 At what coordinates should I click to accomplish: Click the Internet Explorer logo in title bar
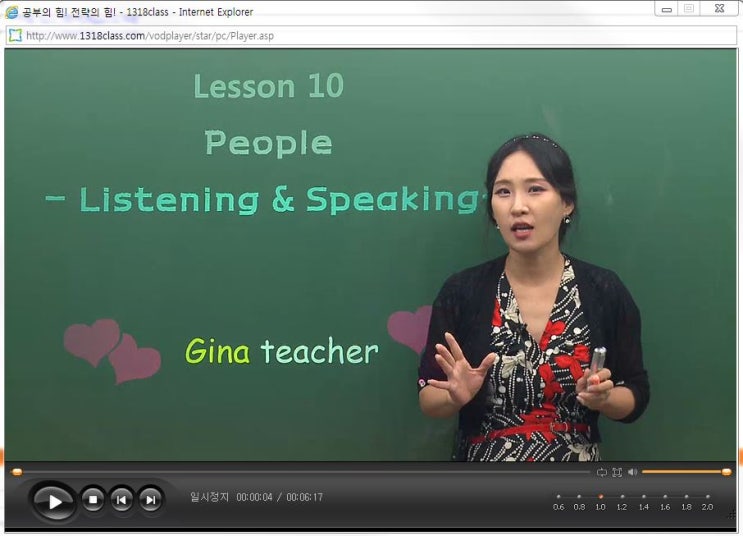[11, 12]
